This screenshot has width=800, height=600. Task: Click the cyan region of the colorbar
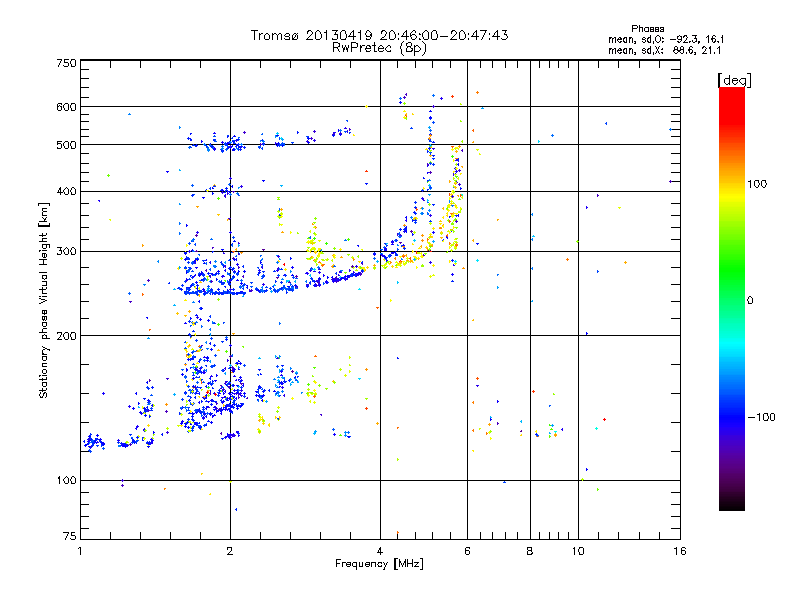[x=732, y=344]
